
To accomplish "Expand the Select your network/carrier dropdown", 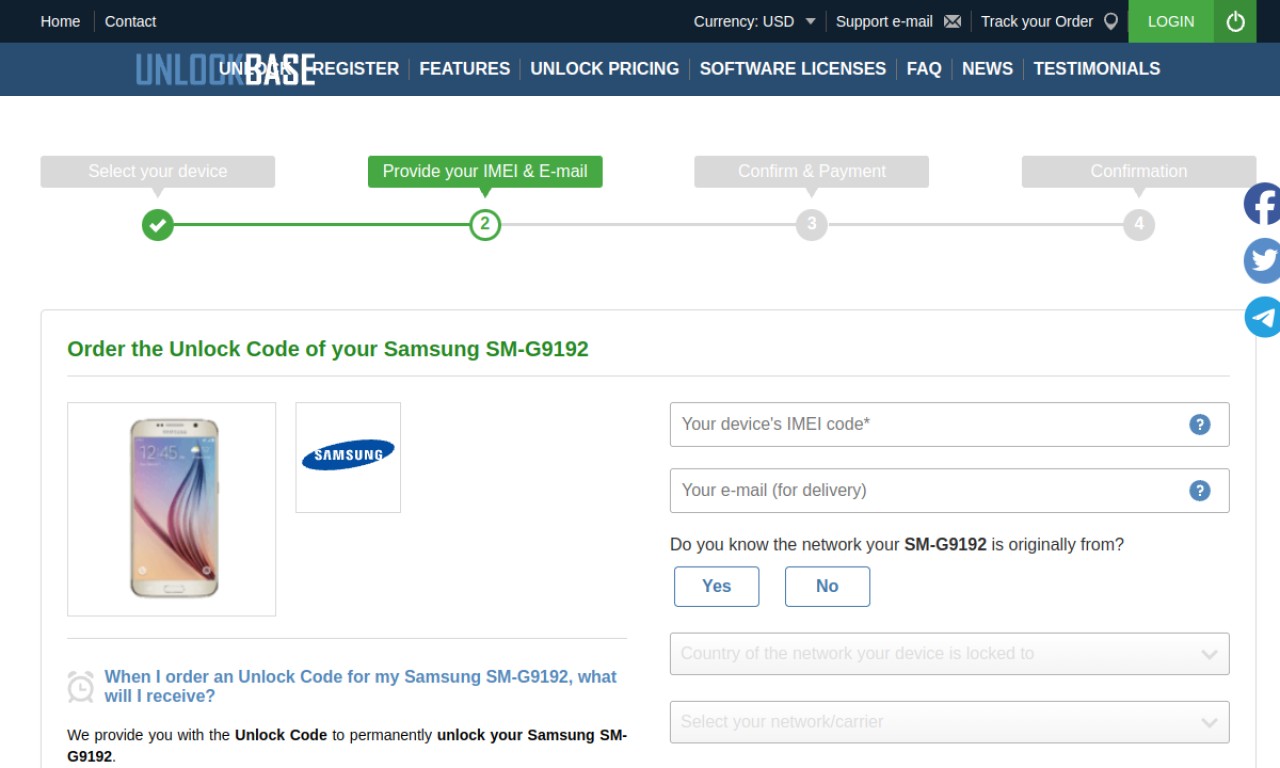I will 949,722.
